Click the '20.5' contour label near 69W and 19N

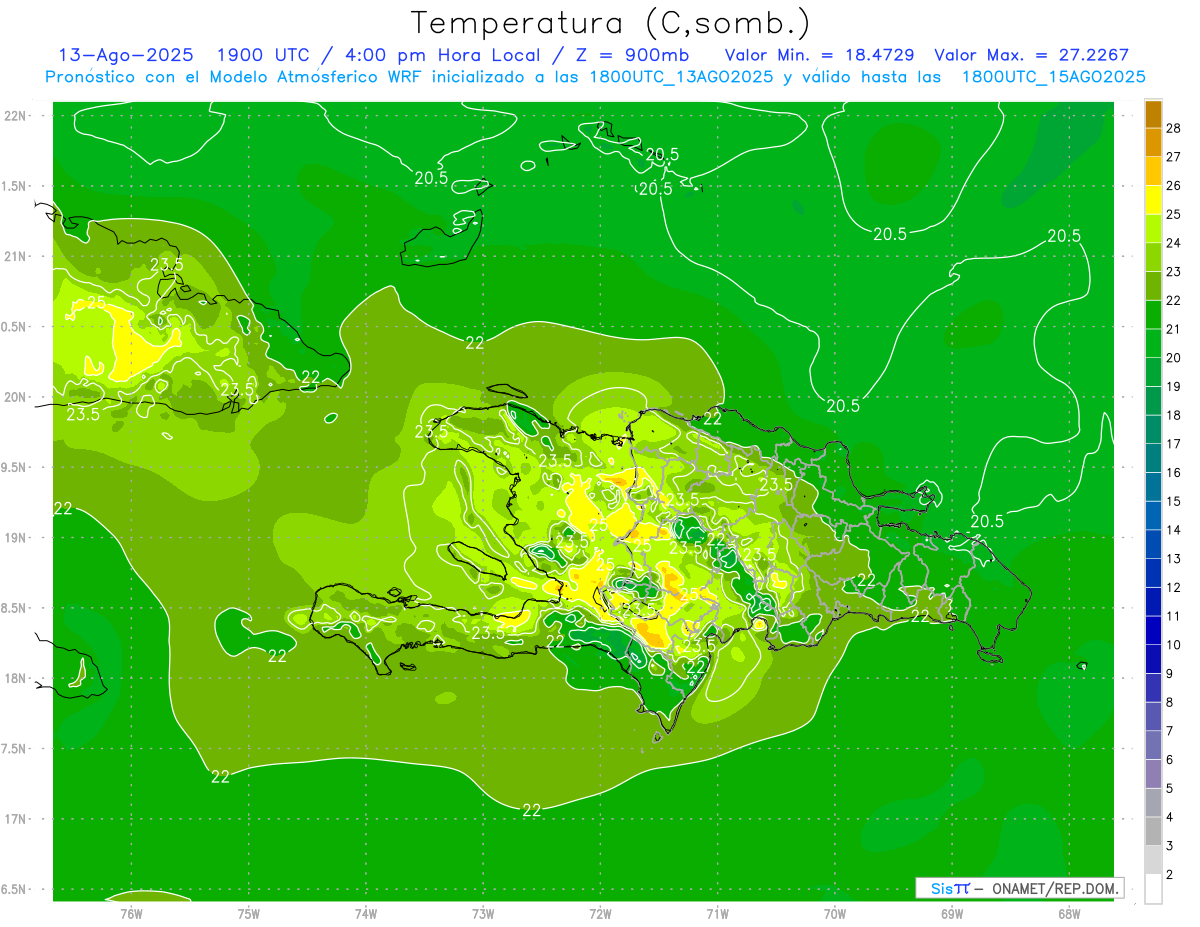point(987,522)
